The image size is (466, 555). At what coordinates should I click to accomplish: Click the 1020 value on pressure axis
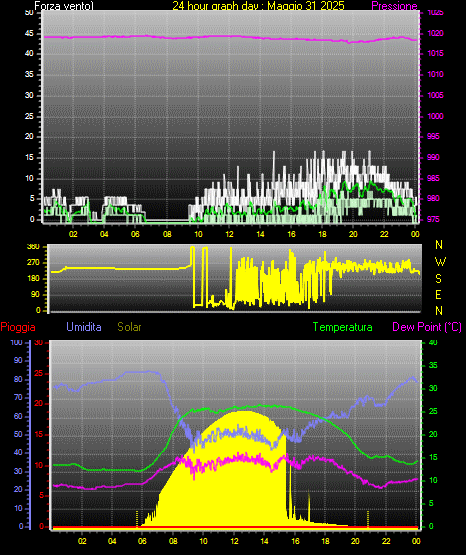435,33
